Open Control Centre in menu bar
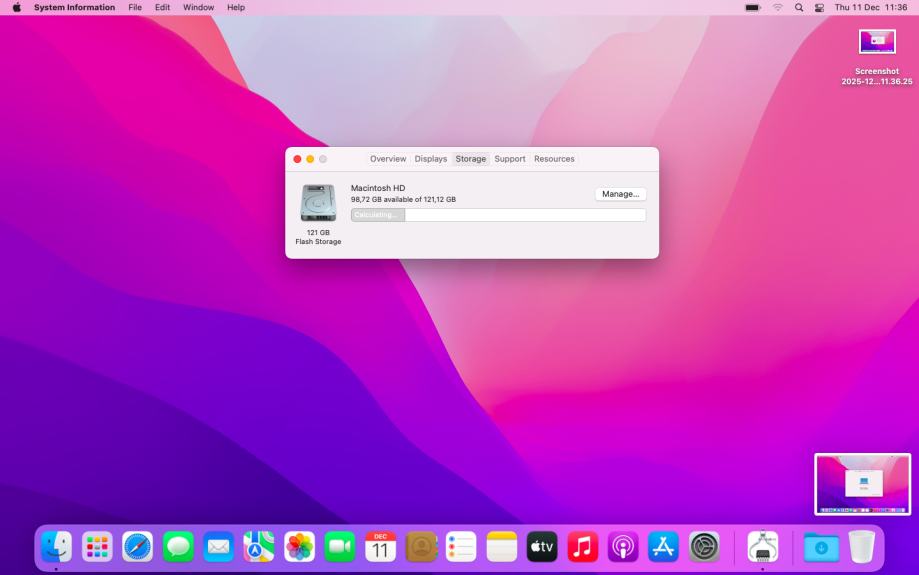The height and width of the screenshot is (575, 919). click(x=819, y=8)
